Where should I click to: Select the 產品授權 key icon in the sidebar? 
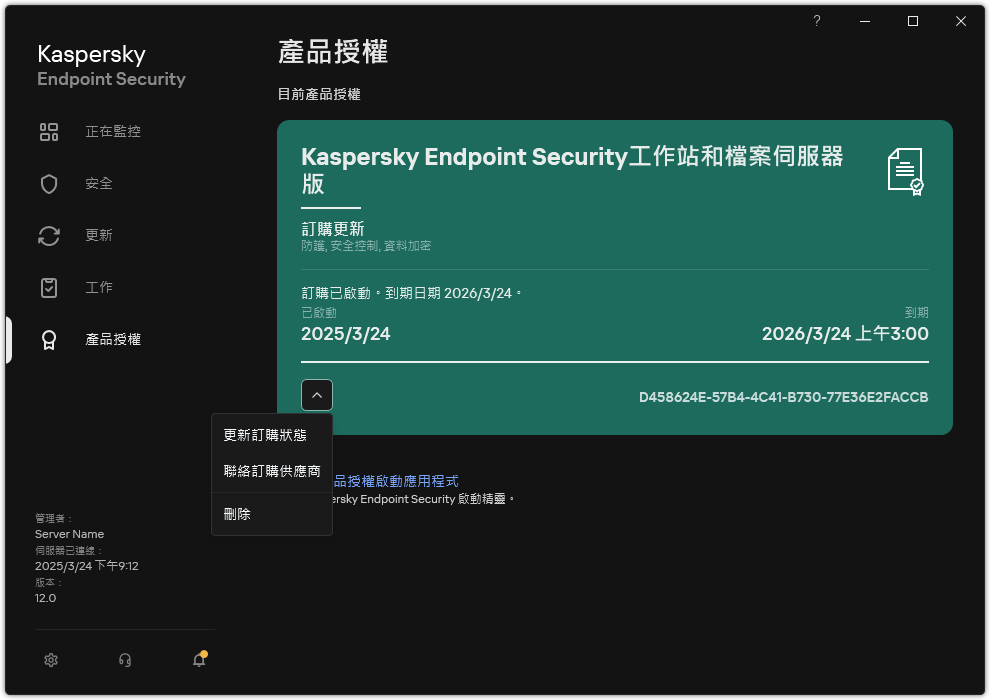48,339
